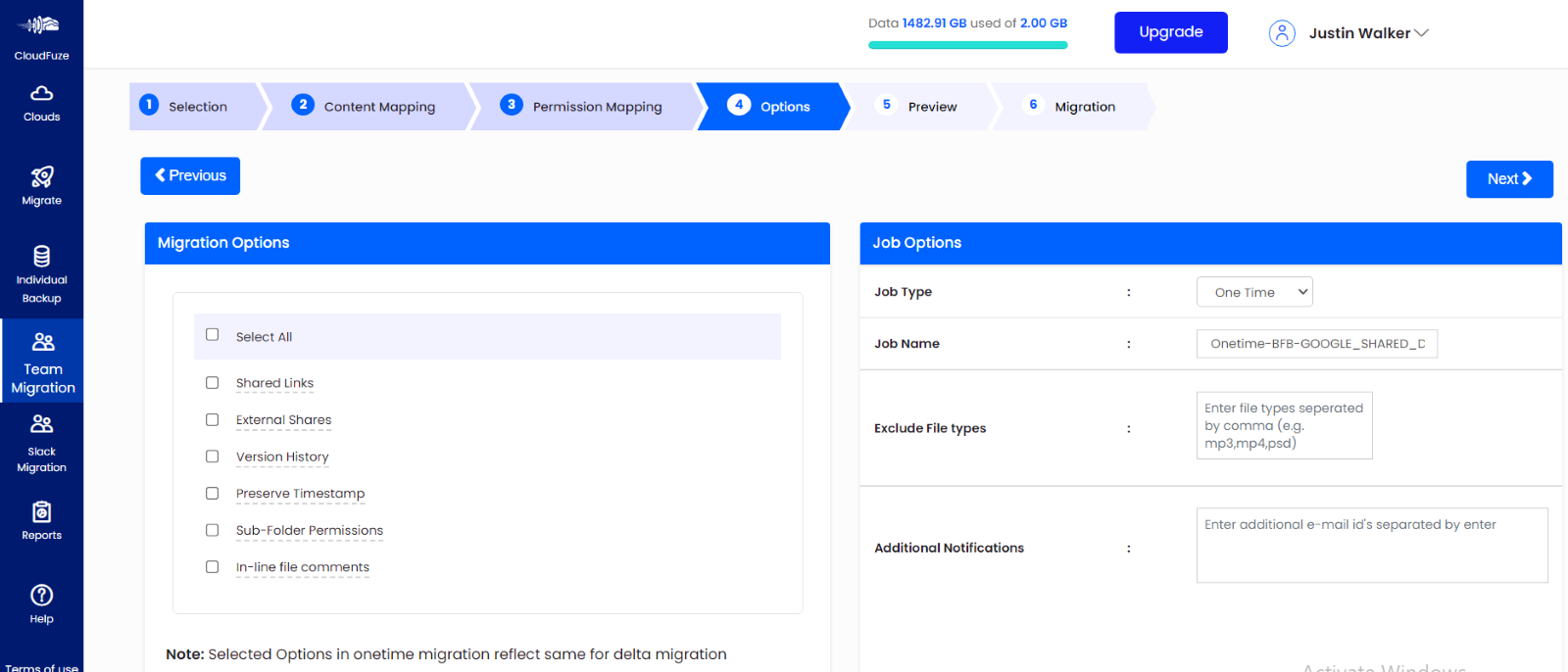This screenshot has width=1568, height=672.
Task: Open the Job Type dropdown
Action: [1254, 292]
